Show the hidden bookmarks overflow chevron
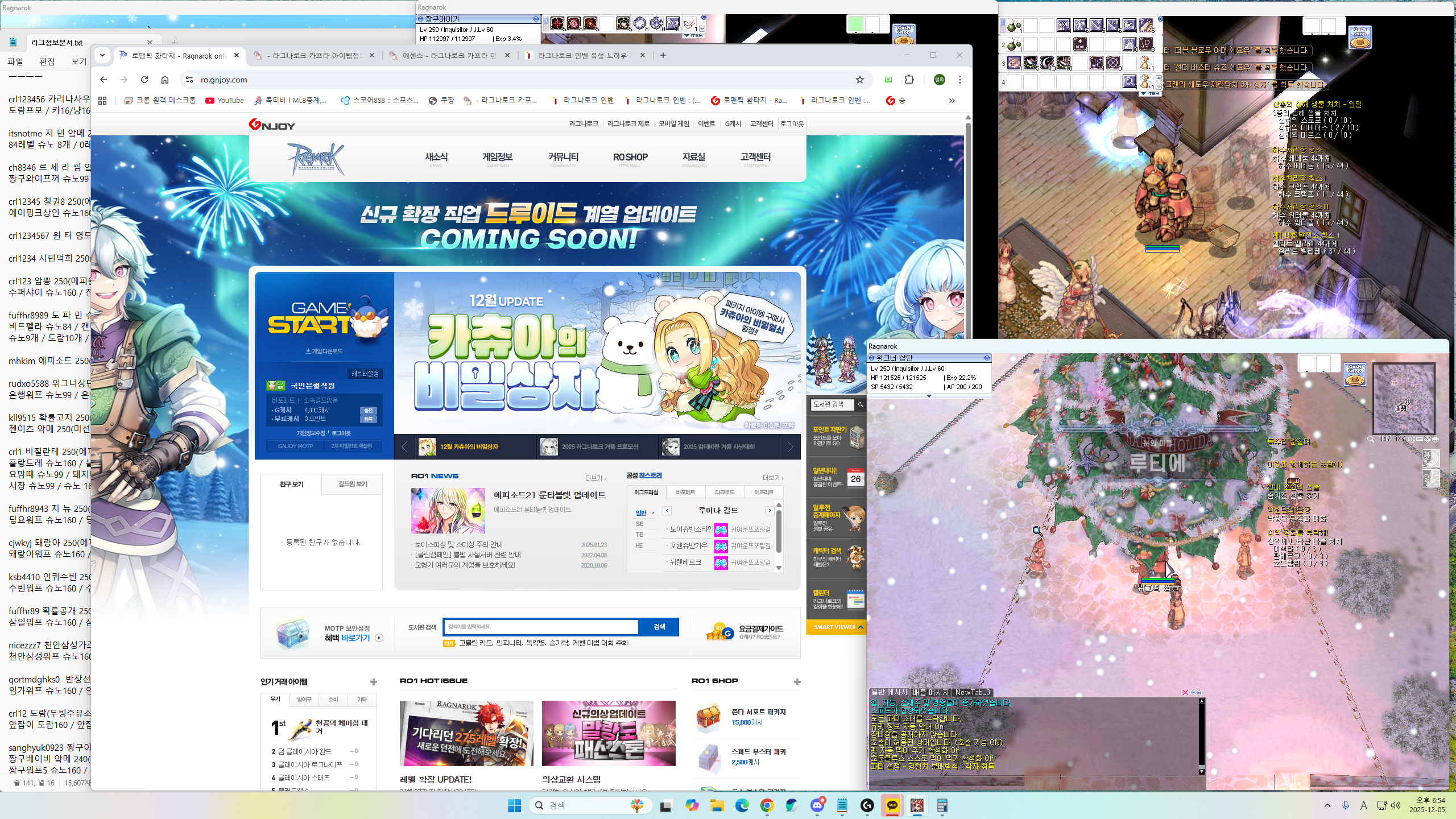The image size is (1456, 819). pyautogui.click(x=952, y=101)
